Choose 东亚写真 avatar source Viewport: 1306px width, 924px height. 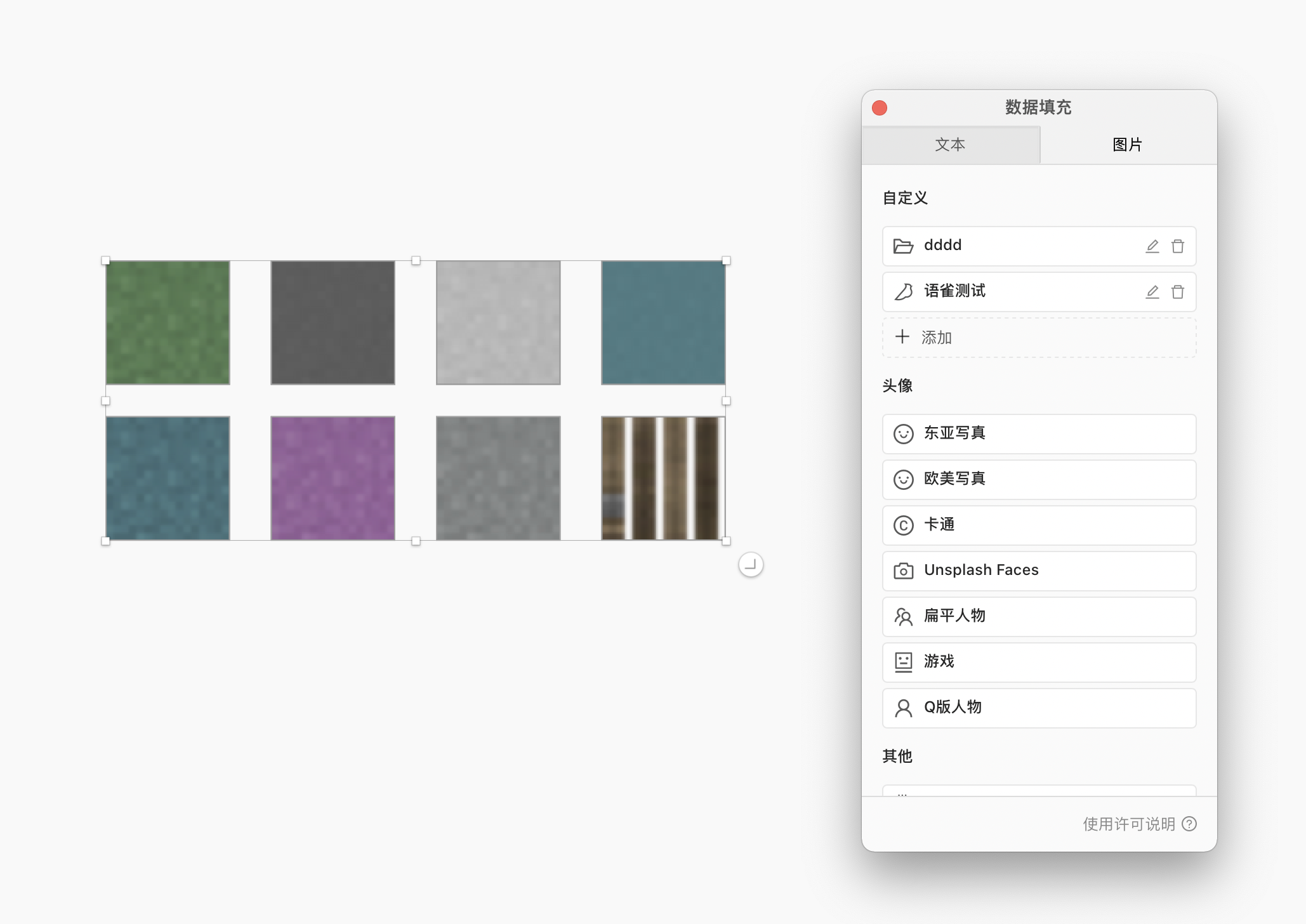tap(1039, 433)
